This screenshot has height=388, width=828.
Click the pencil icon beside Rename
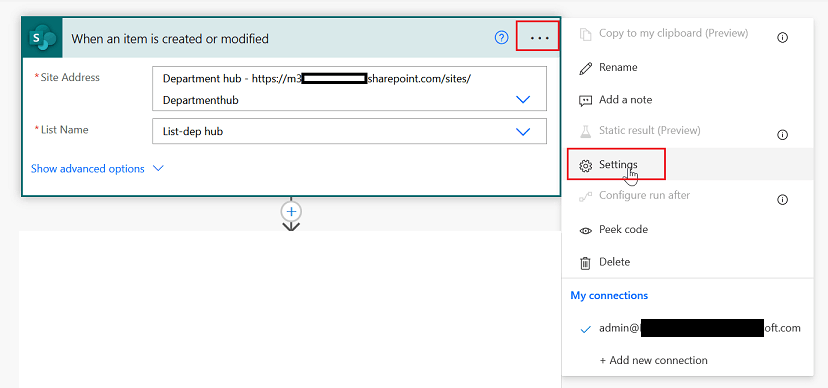tap(585, 68)
